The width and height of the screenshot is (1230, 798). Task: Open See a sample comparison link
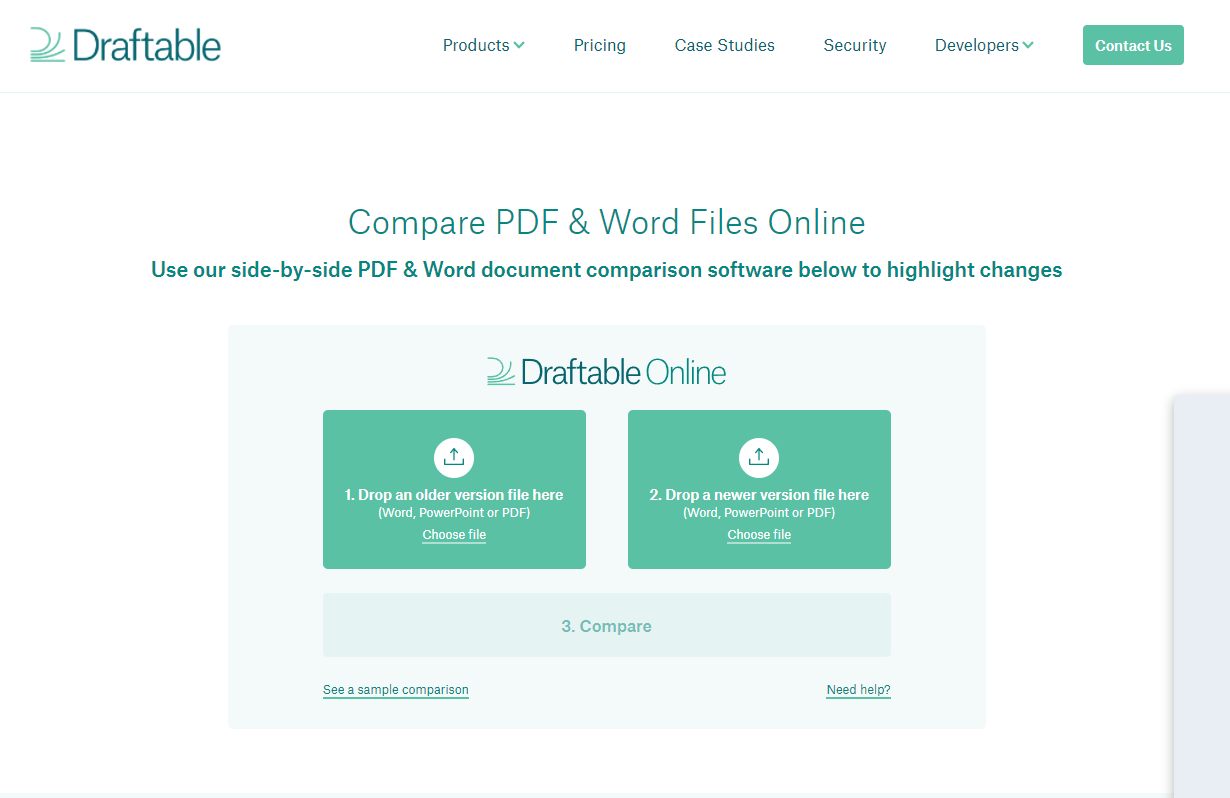click(x=396, y=690)
